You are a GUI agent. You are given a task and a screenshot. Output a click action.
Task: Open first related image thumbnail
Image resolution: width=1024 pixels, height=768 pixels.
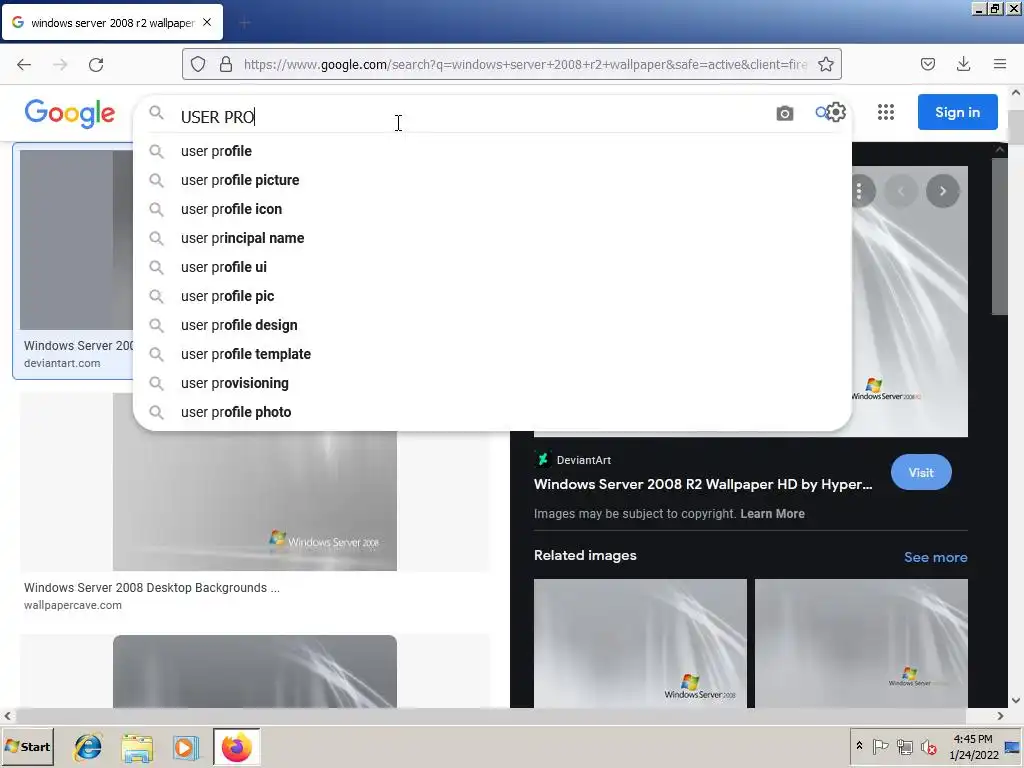pyautogui.click(x=640, y=643)
